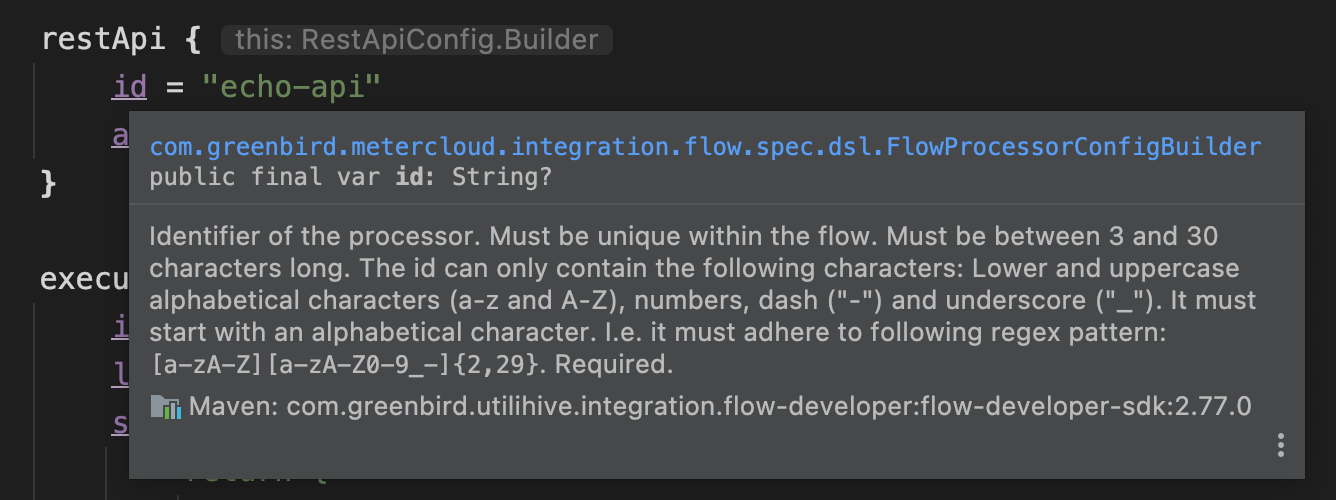
Task: Click the opening brace after restApi
Action: coord(193,40)
